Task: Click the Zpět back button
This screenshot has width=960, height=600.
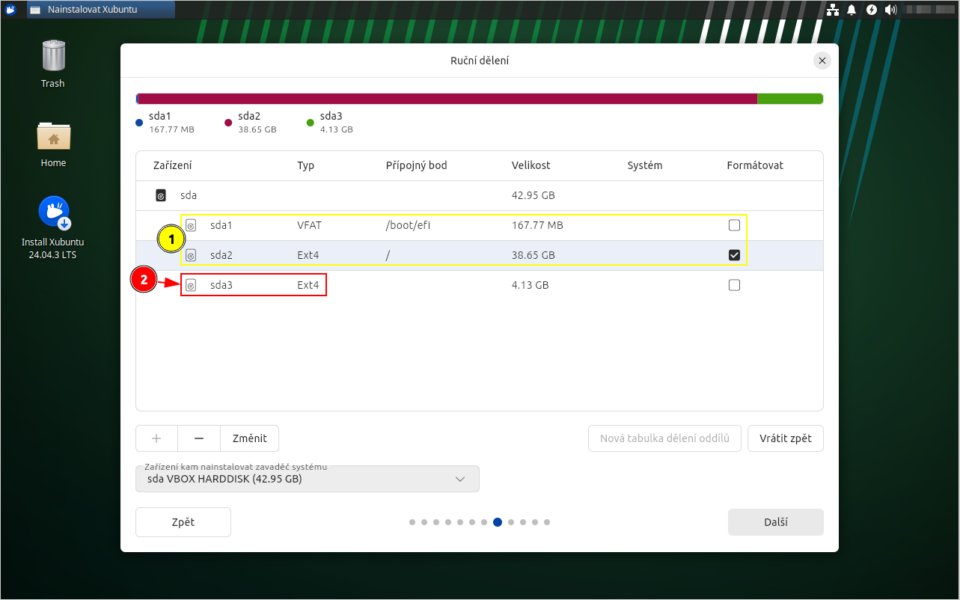Action: (183, 522)
